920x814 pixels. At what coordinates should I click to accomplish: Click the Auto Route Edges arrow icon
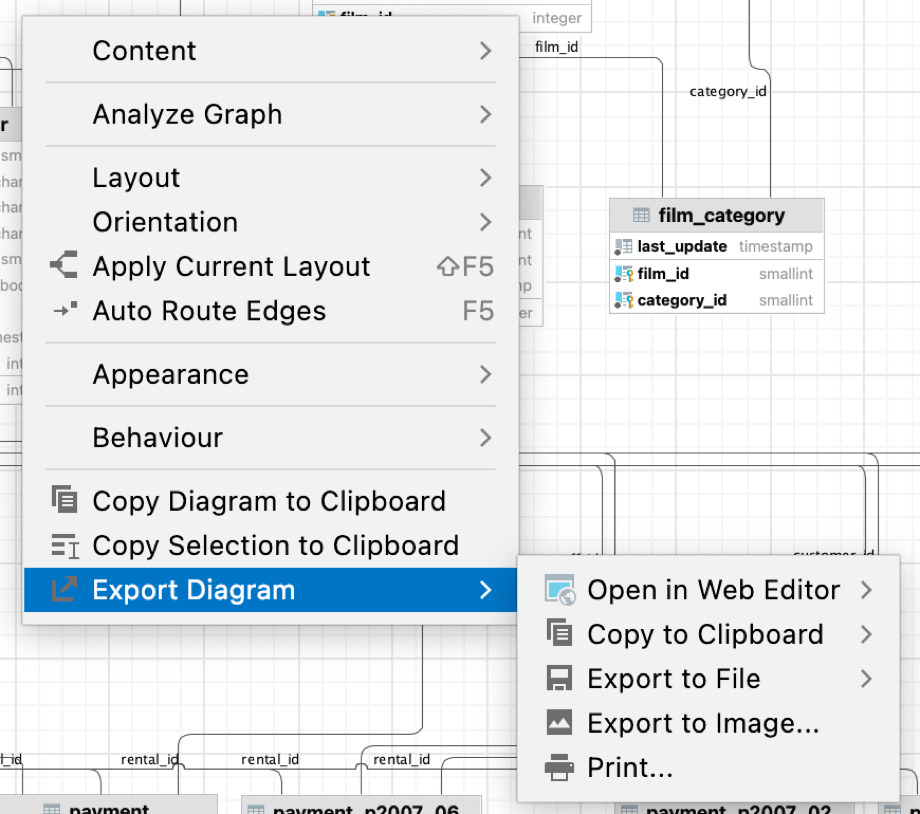pos(63,311)
